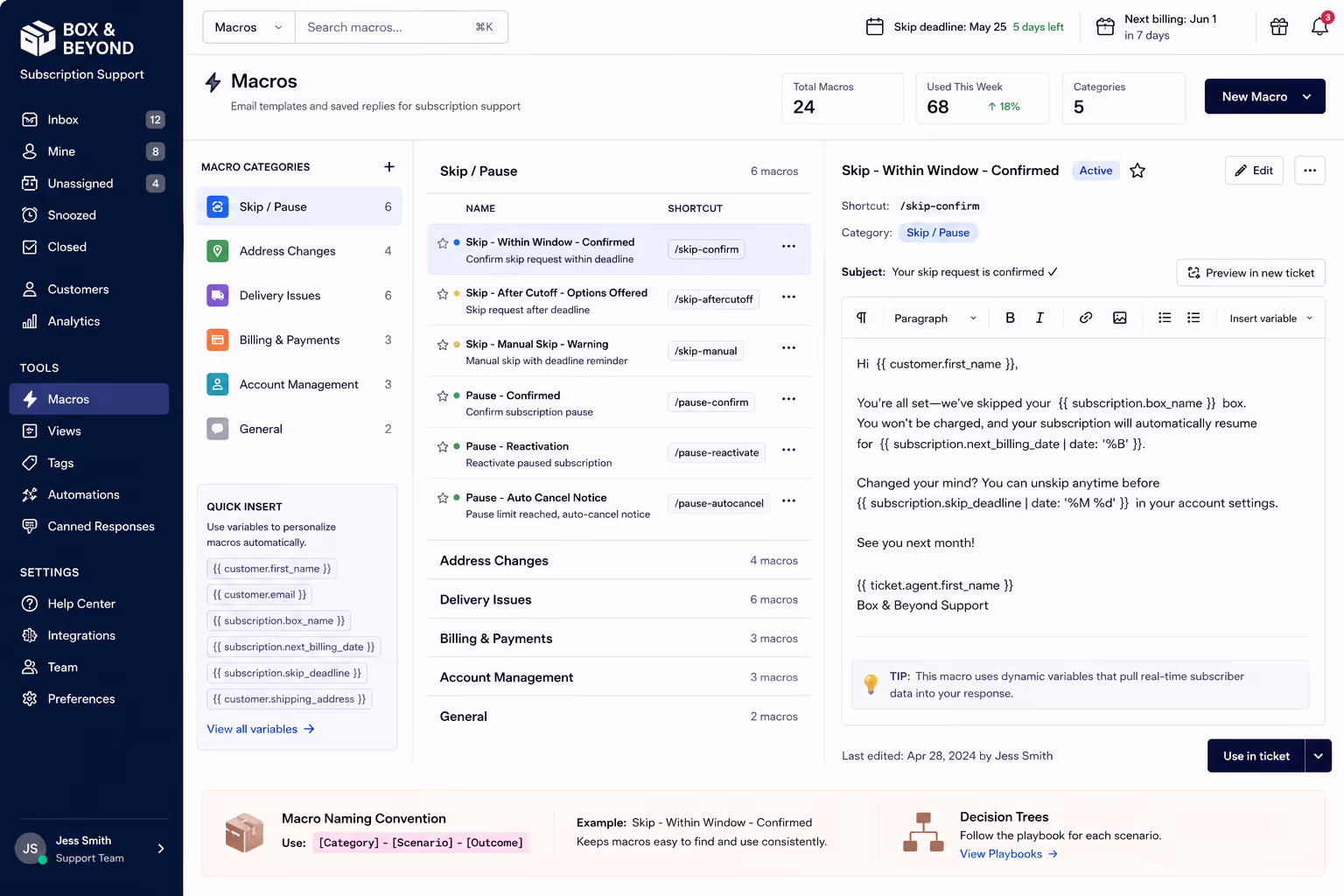Viewport: 1344px width, 896px height.
Task: Click the Use in ticket button
Action: pyautogui.click(x=1256, y=756)
